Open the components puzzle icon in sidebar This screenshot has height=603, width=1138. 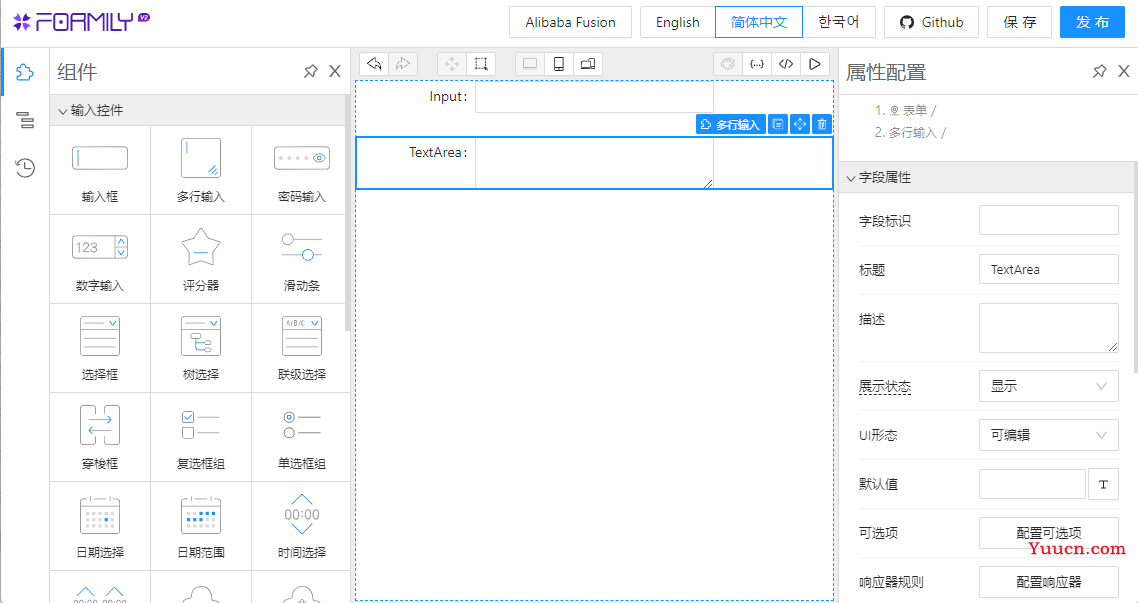point(25,72)
